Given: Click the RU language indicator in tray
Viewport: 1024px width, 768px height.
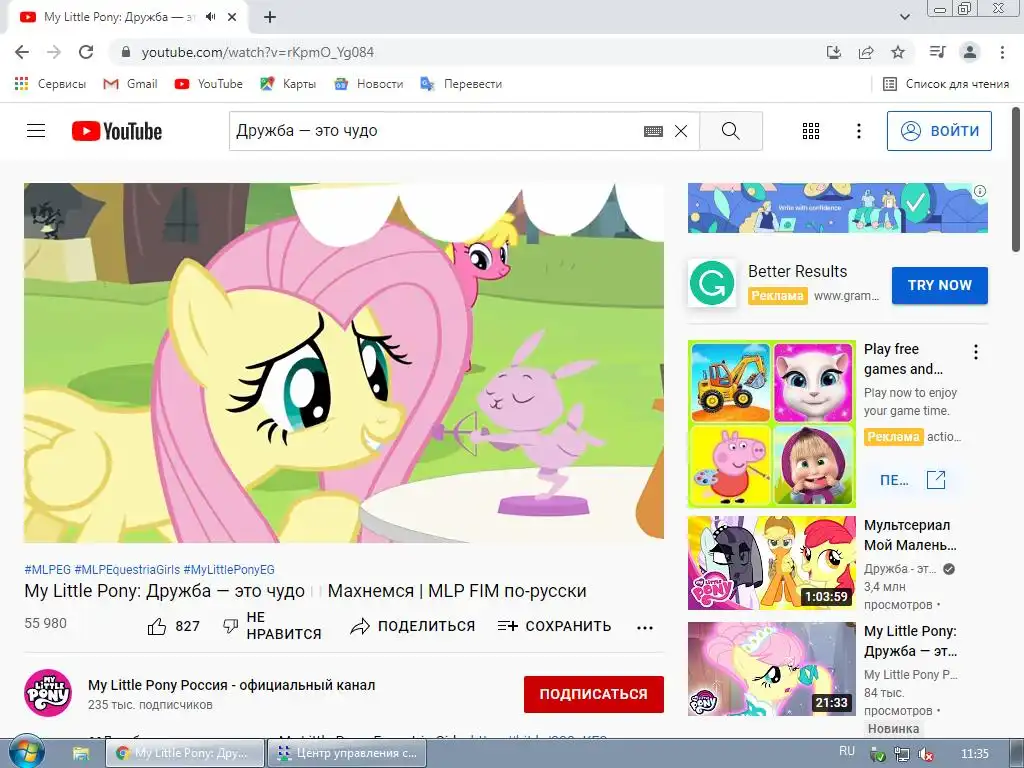Looking at the screenshot, I should [x=846, y=752].
